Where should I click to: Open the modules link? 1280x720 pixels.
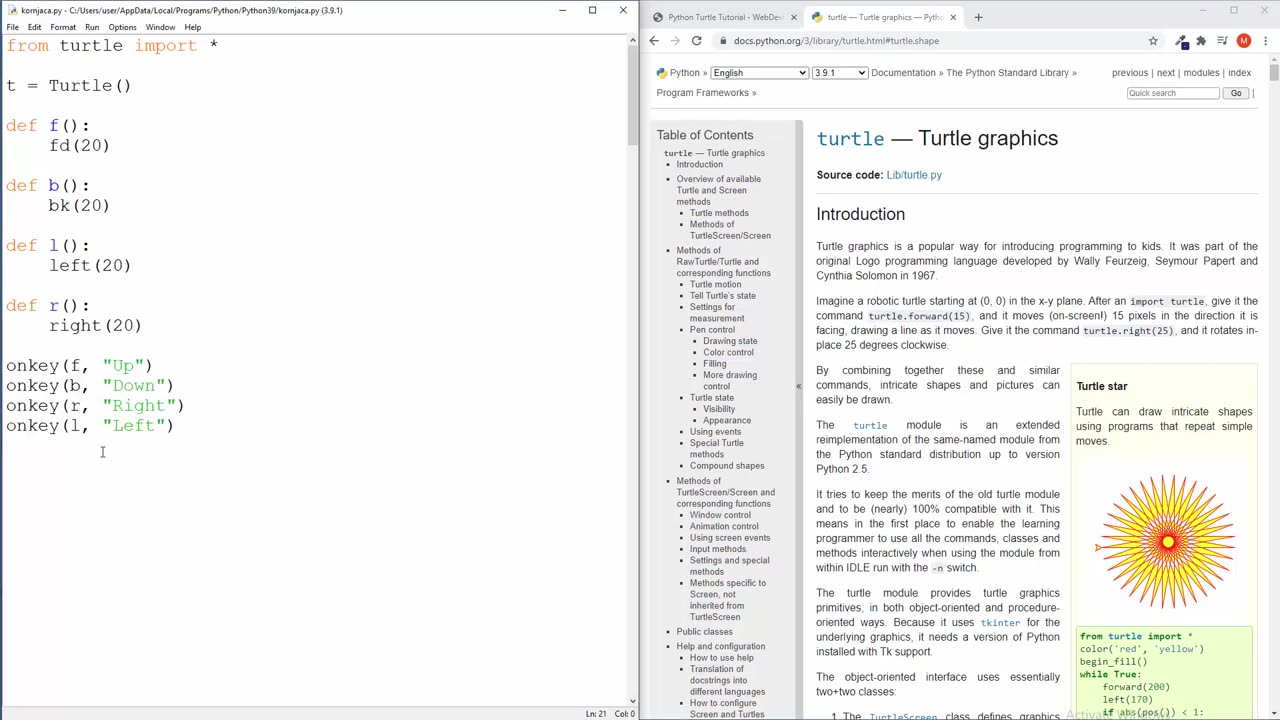click(1201, 73)
